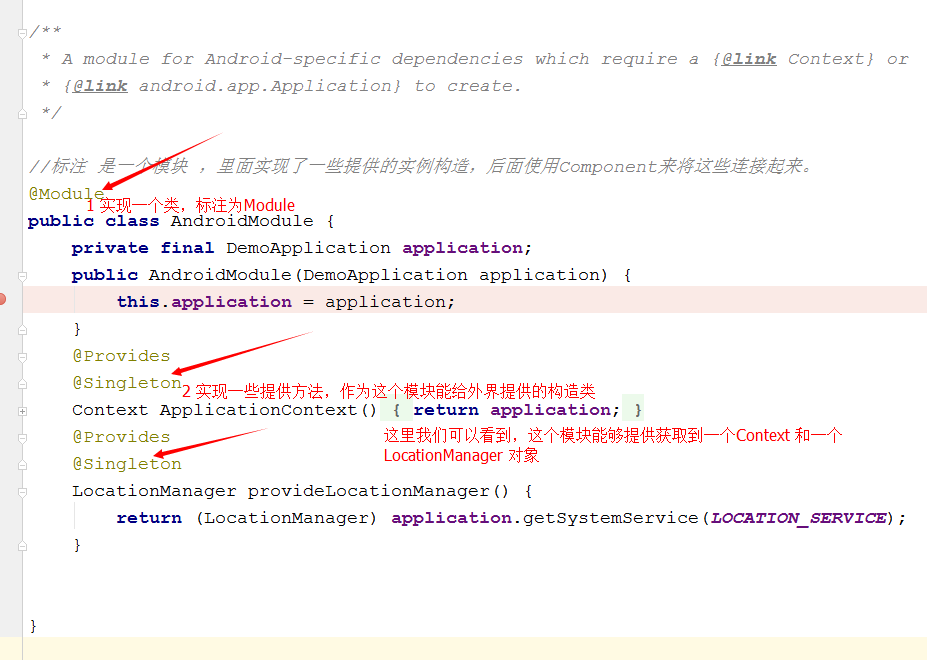Click the '@link' tag before 'Context}'

(749, 59)
